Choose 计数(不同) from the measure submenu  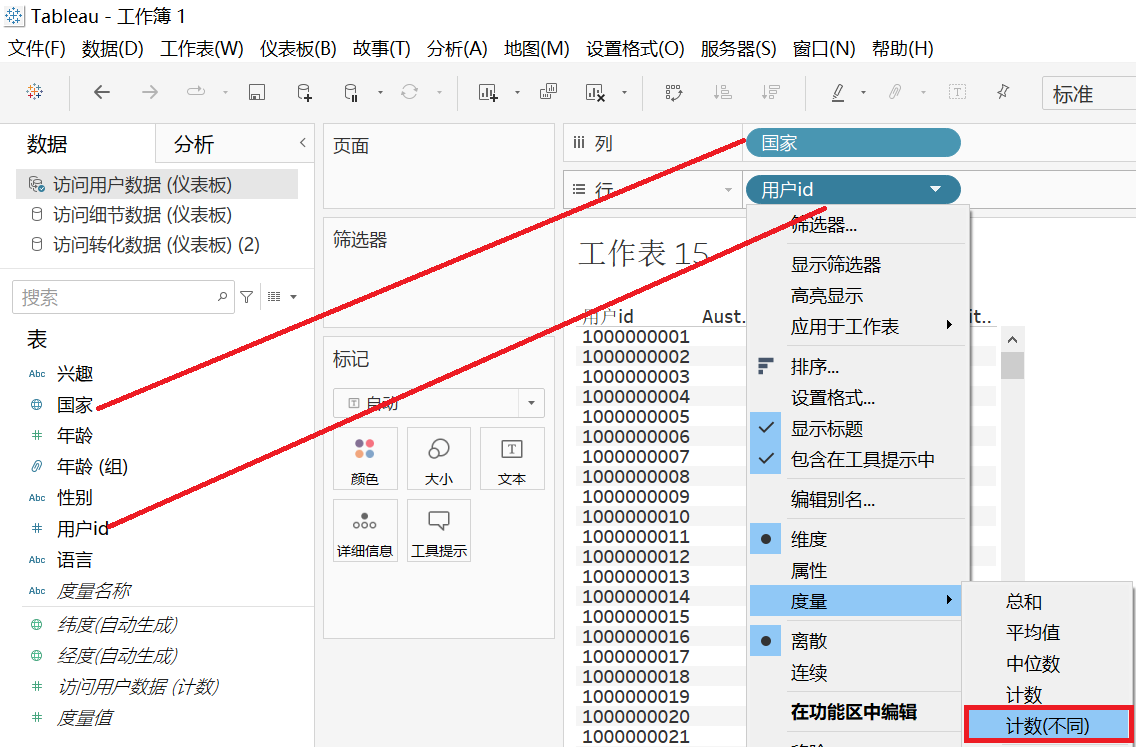1048,725
